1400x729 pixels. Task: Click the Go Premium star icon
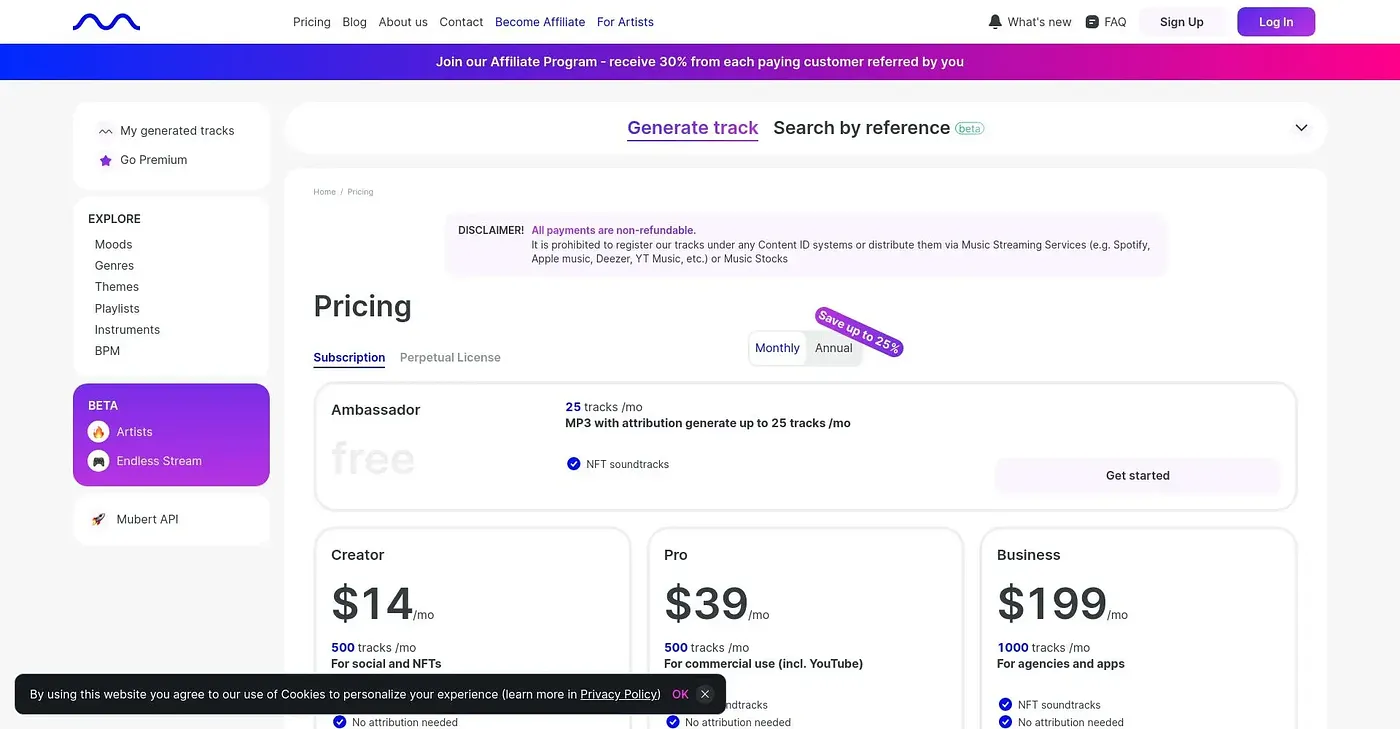click(105, 160)
